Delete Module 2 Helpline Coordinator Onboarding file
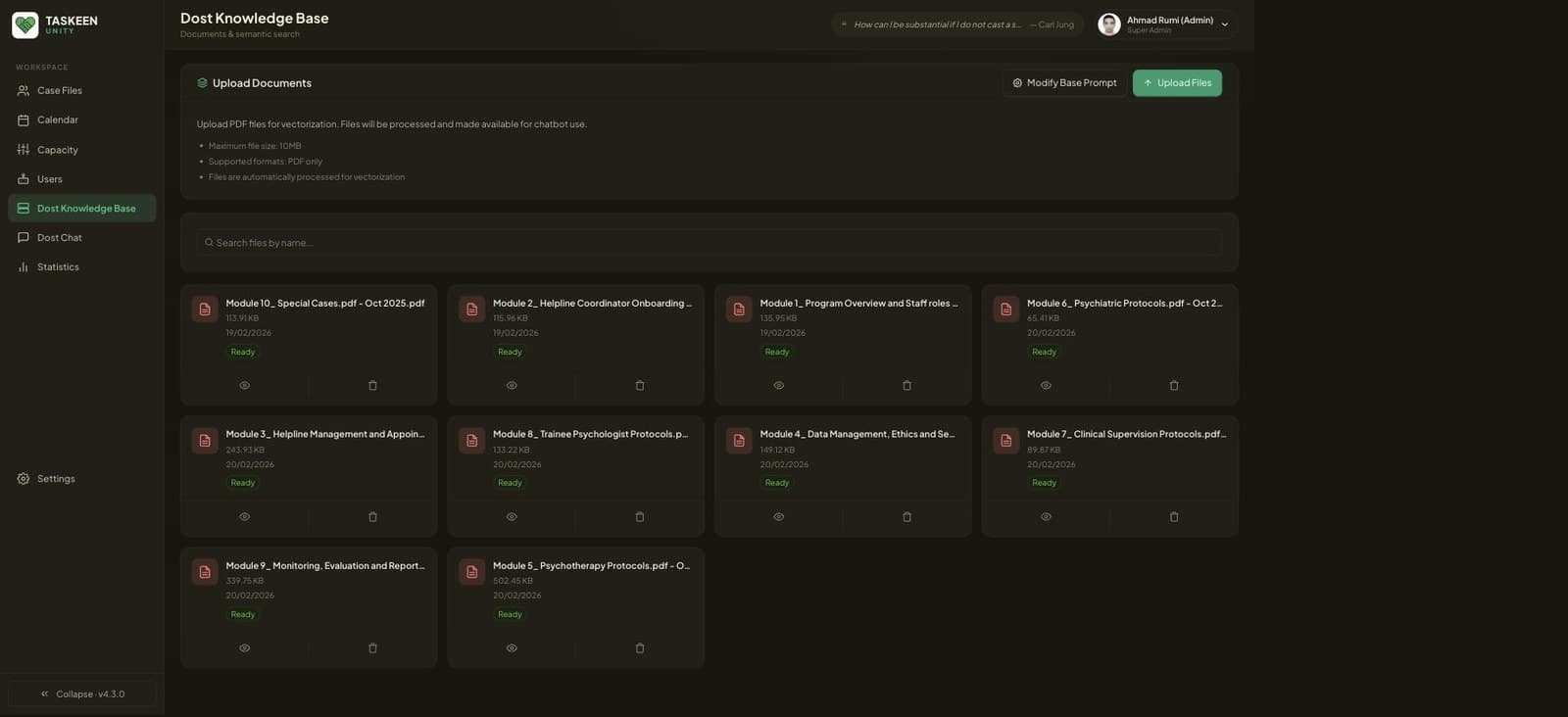The width and height of the screenshot is (1568, 717). click(x=640, y=386)
